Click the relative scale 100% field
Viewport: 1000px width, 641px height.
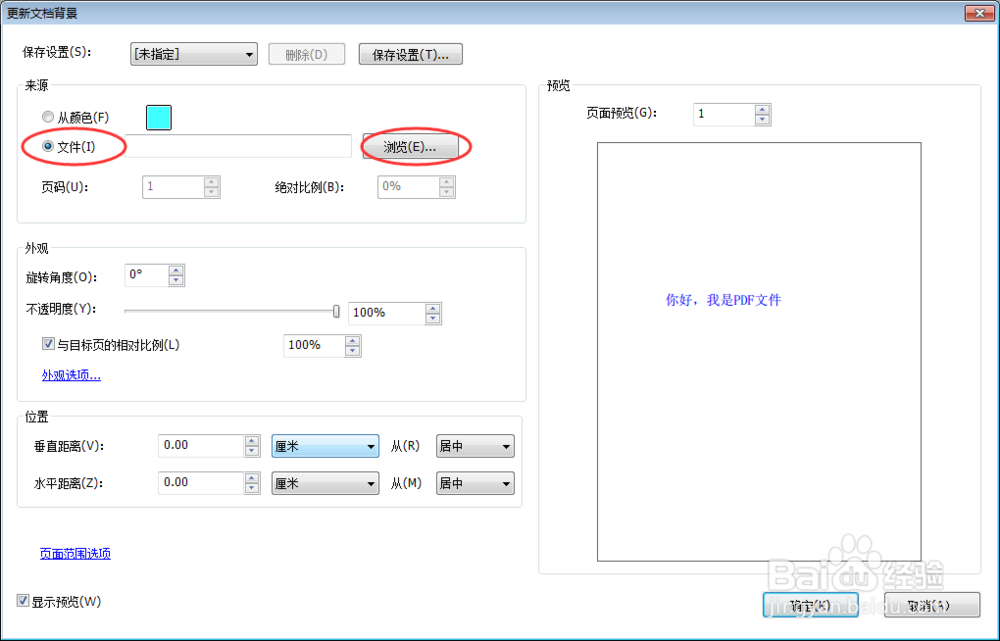(x=314, y=346)
